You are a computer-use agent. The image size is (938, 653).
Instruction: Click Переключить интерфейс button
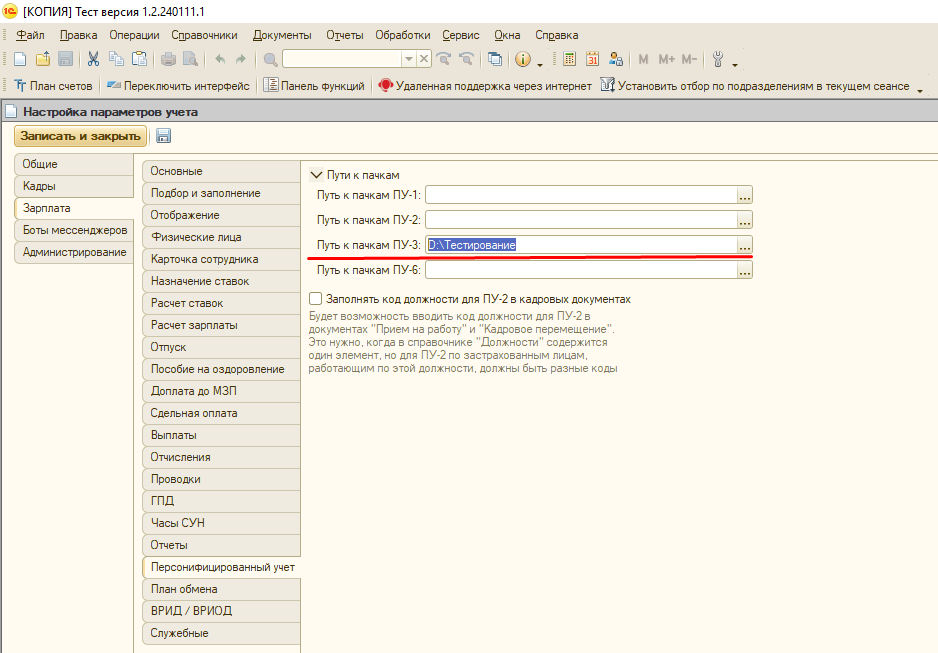(x=179, y=86)
